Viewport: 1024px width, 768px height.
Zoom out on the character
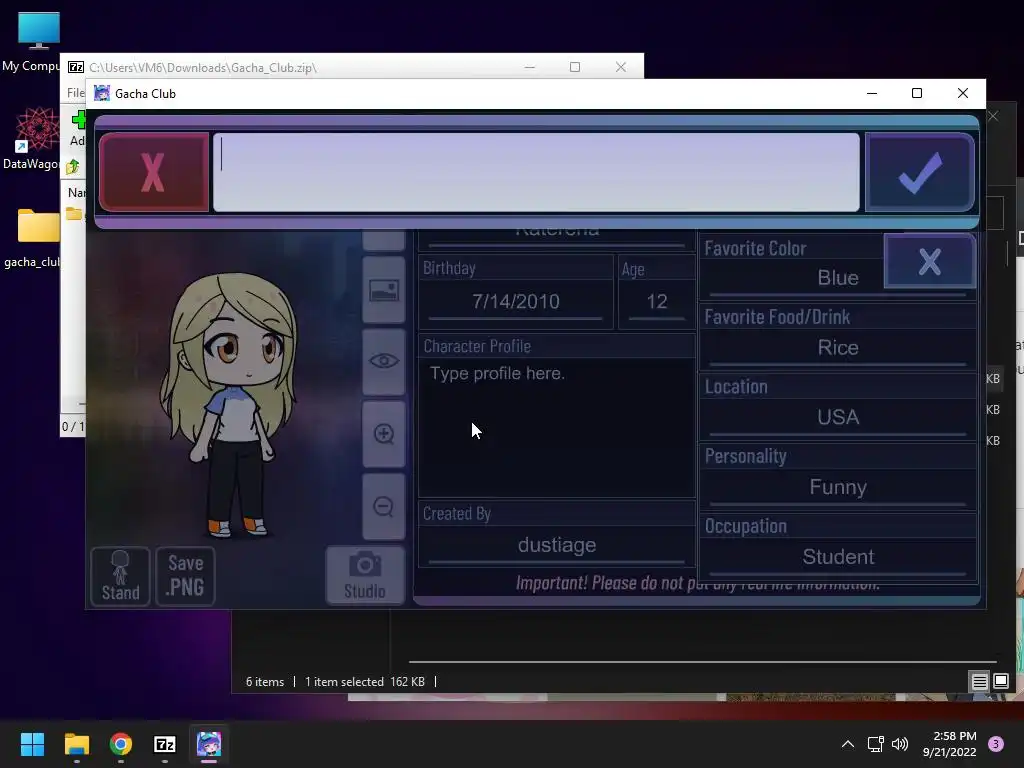384,506
